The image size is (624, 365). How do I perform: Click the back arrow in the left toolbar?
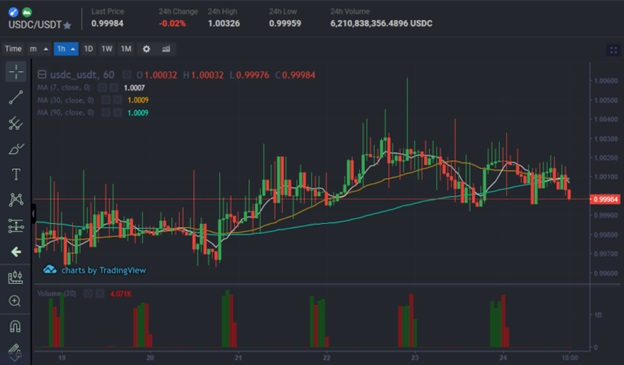pos(16,252)
